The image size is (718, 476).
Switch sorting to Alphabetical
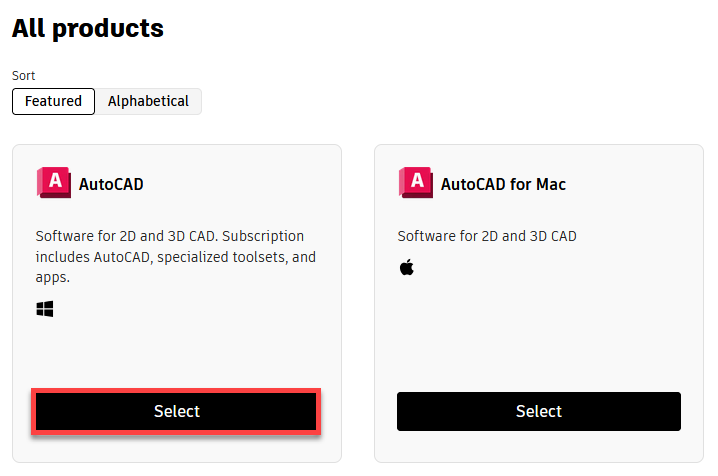tap(148, 101)
